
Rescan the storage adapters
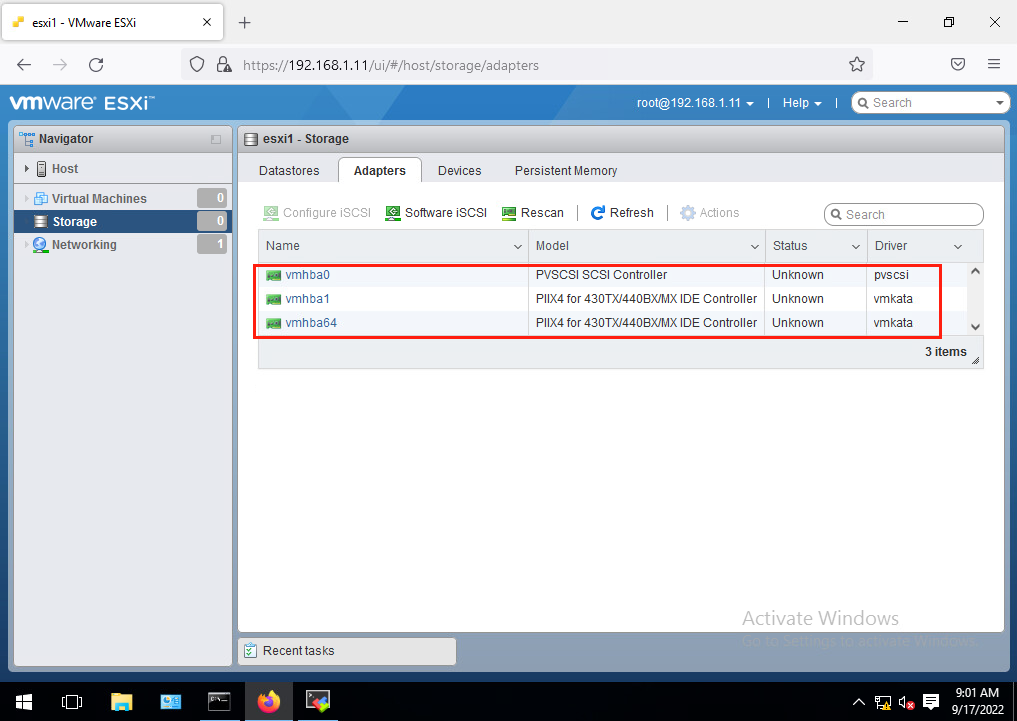[533, 212]
